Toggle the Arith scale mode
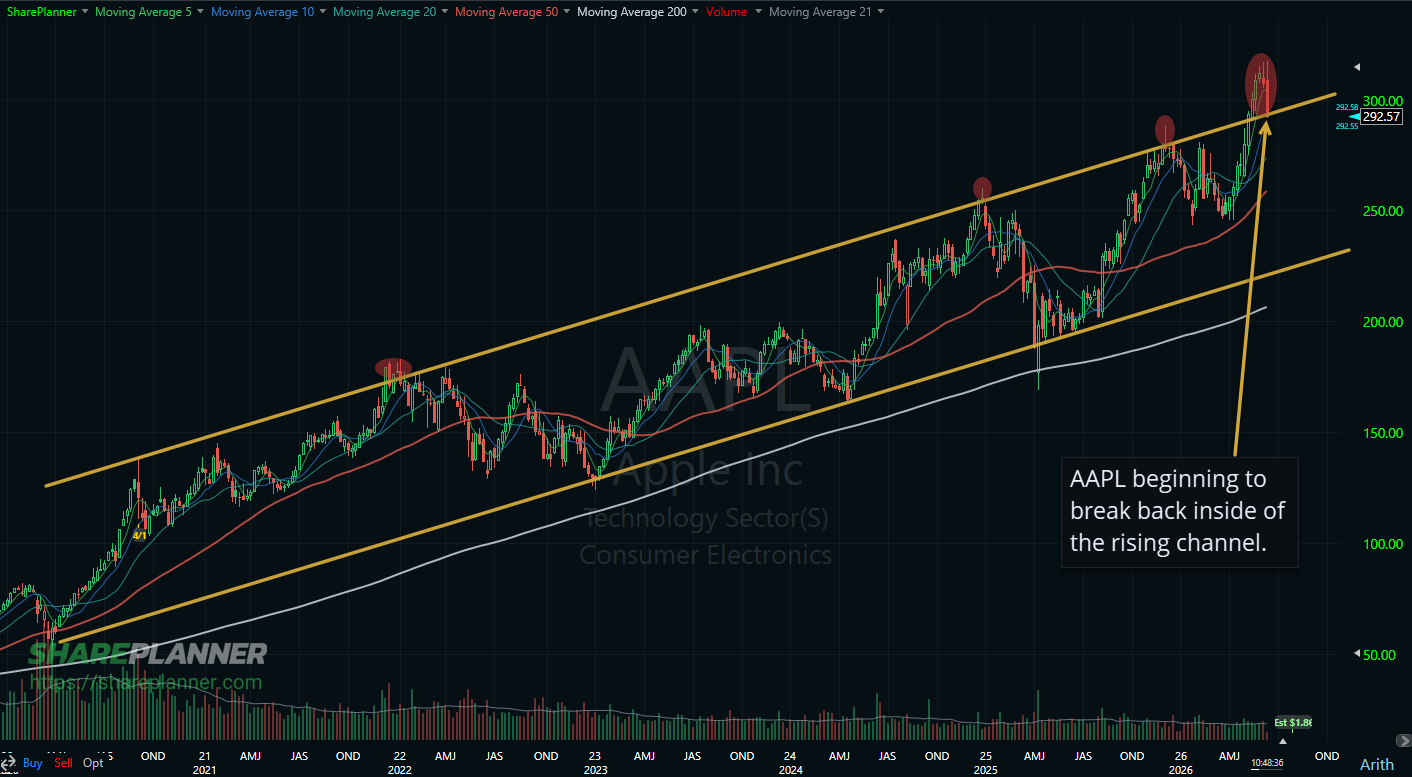This screenshot has width=1412, height=777. pyautogui.click(x=1376, y=764)
